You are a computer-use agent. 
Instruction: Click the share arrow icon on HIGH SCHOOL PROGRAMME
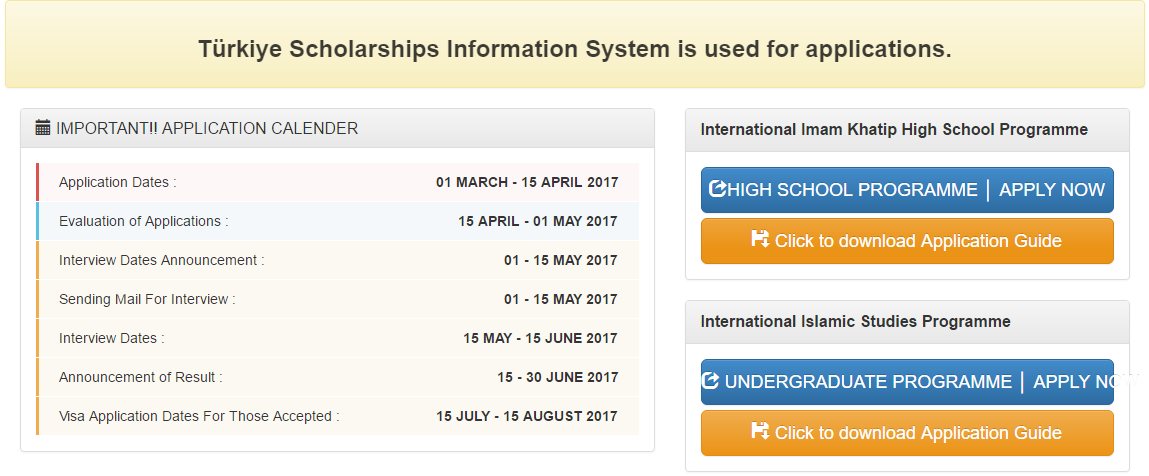717,189
